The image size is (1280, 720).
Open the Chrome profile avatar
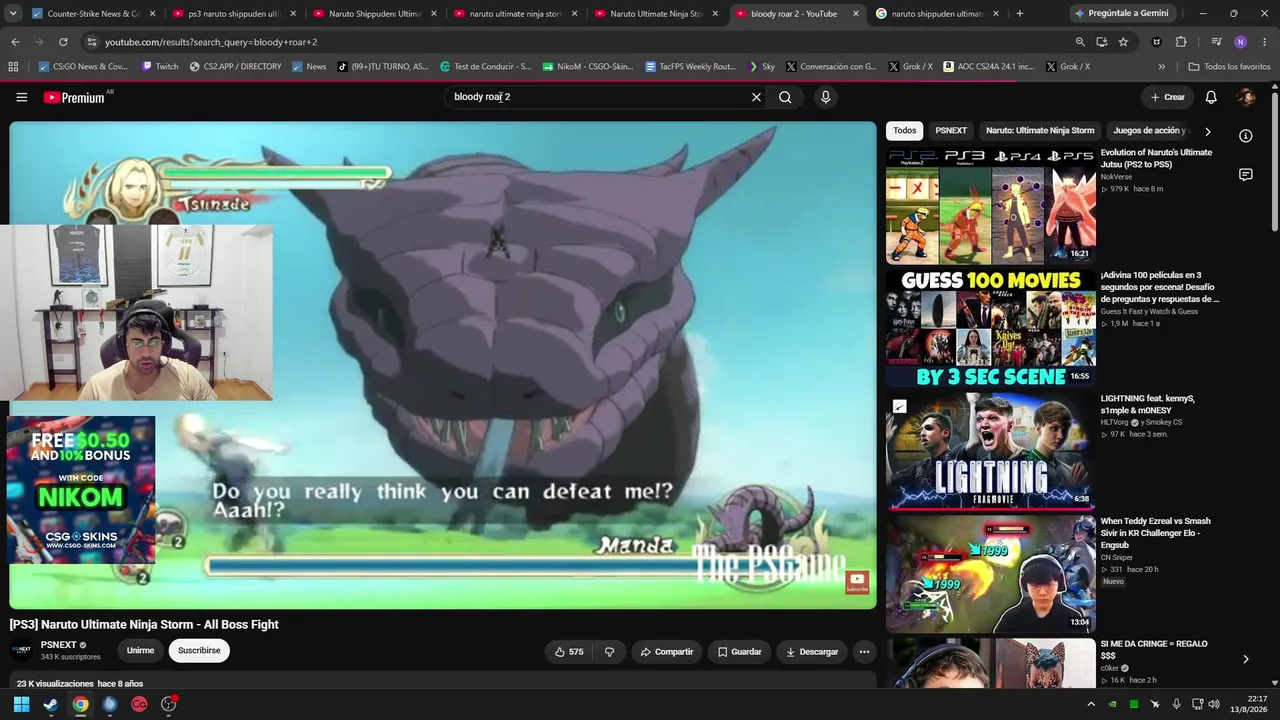tap(1240, 42)
